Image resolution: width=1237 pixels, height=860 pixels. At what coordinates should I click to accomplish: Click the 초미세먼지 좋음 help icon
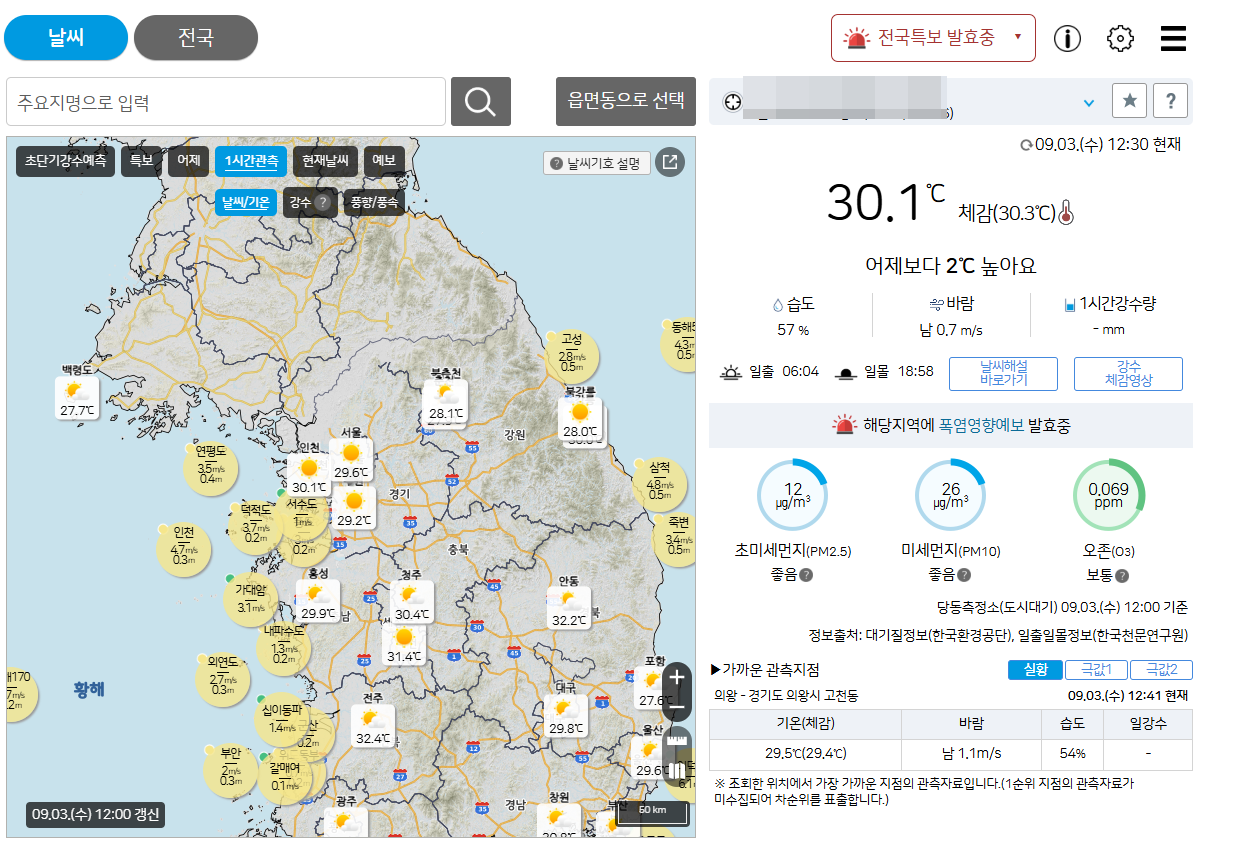(x=806, y=576)
